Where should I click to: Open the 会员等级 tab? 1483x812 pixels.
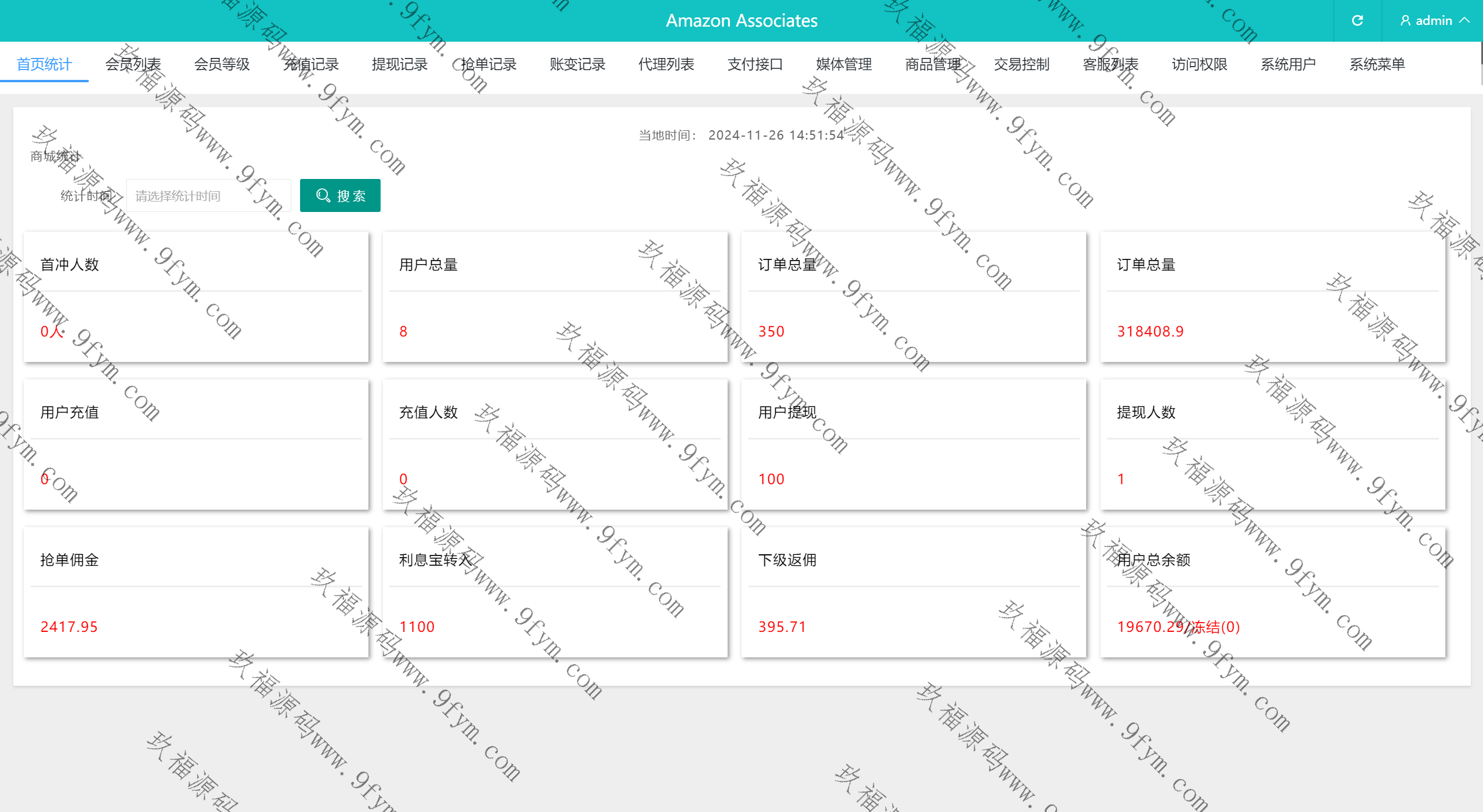[x=222, y=64]
